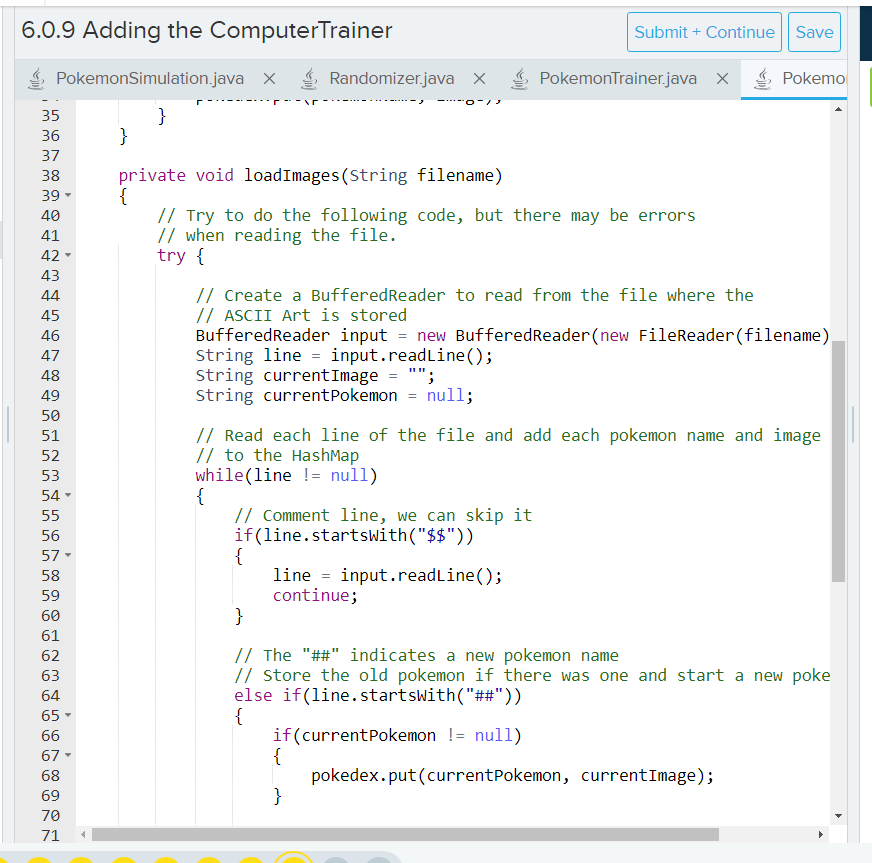
Task: Close the Randomizer.java tab
Action: coord(478,77)
